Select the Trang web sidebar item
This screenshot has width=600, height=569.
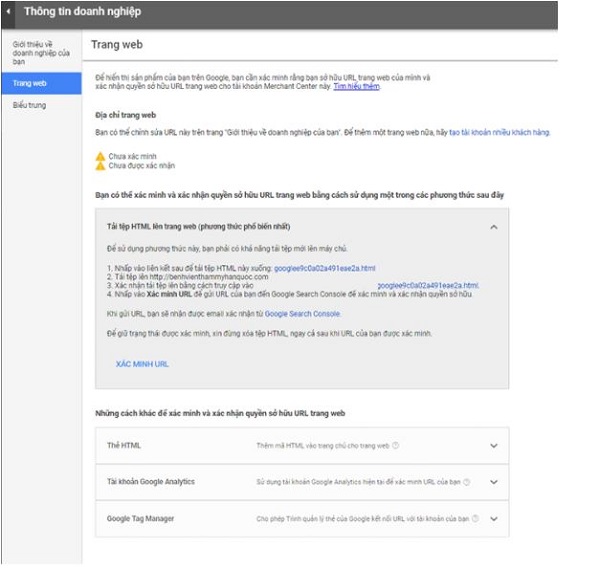point(30,82)
